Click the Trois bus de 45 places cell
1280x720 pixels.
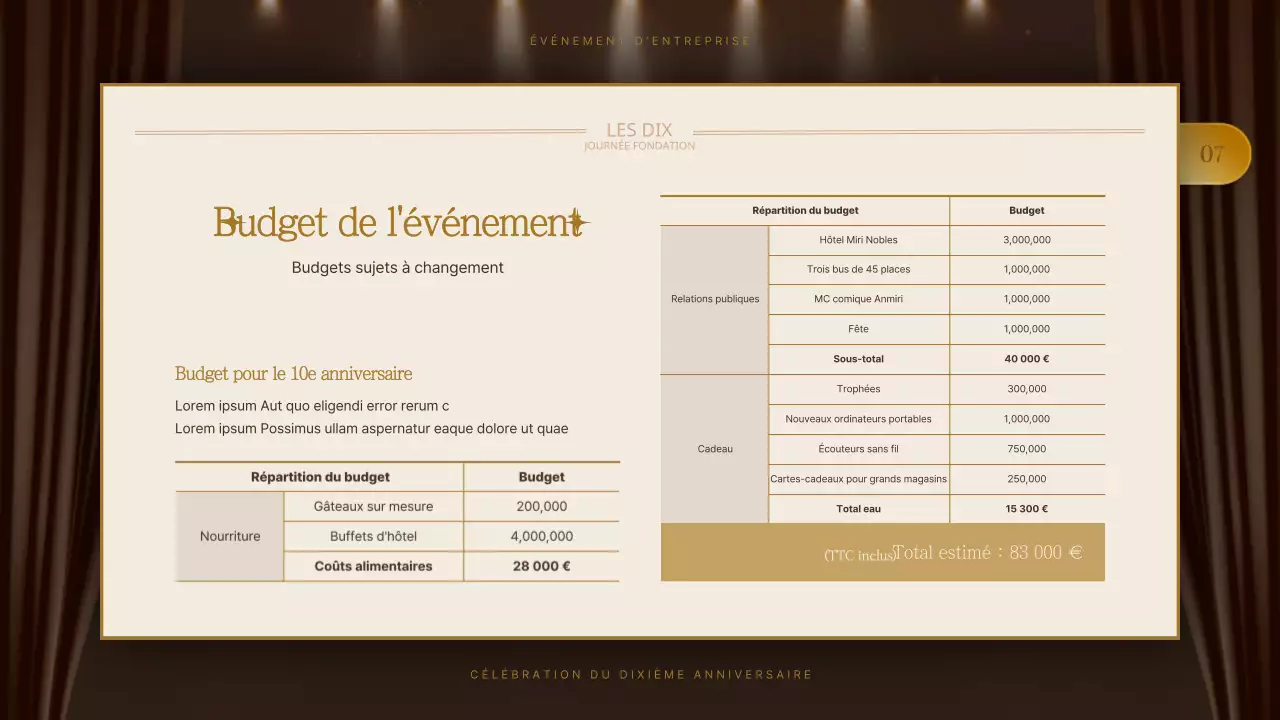858,269
